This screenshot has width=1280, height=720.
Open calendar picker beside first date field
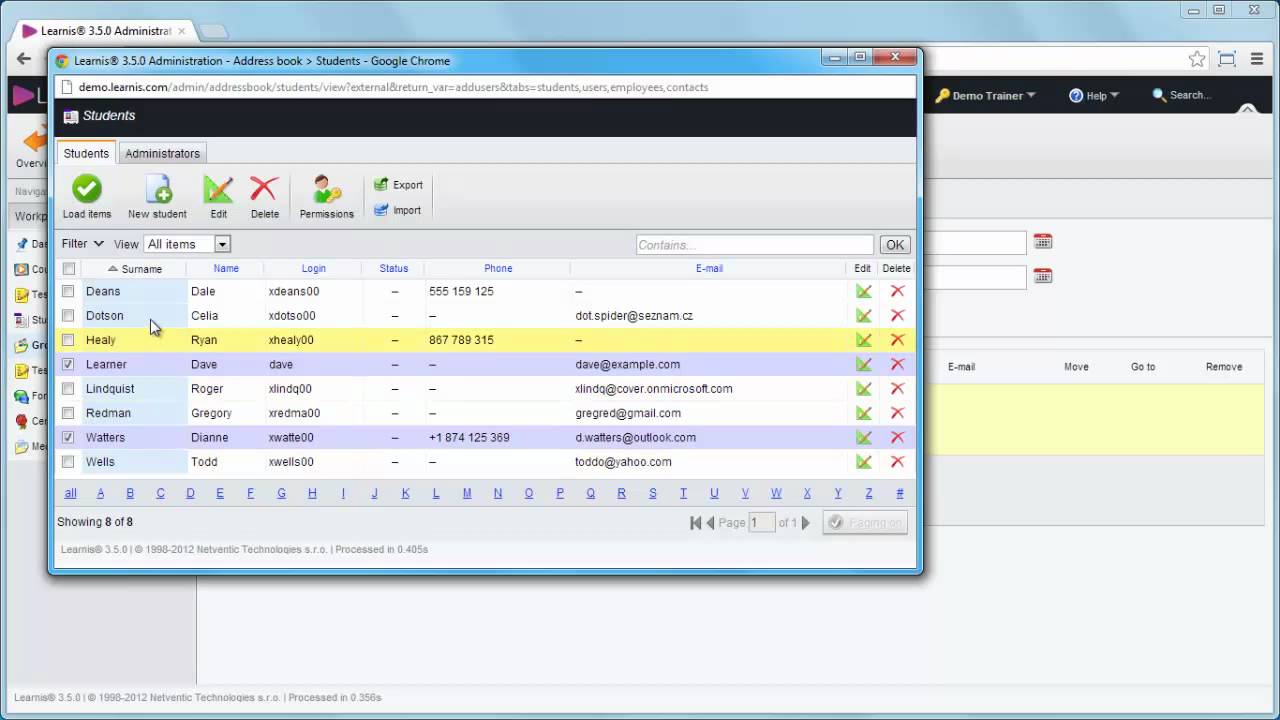click(x=1043, y=242)
